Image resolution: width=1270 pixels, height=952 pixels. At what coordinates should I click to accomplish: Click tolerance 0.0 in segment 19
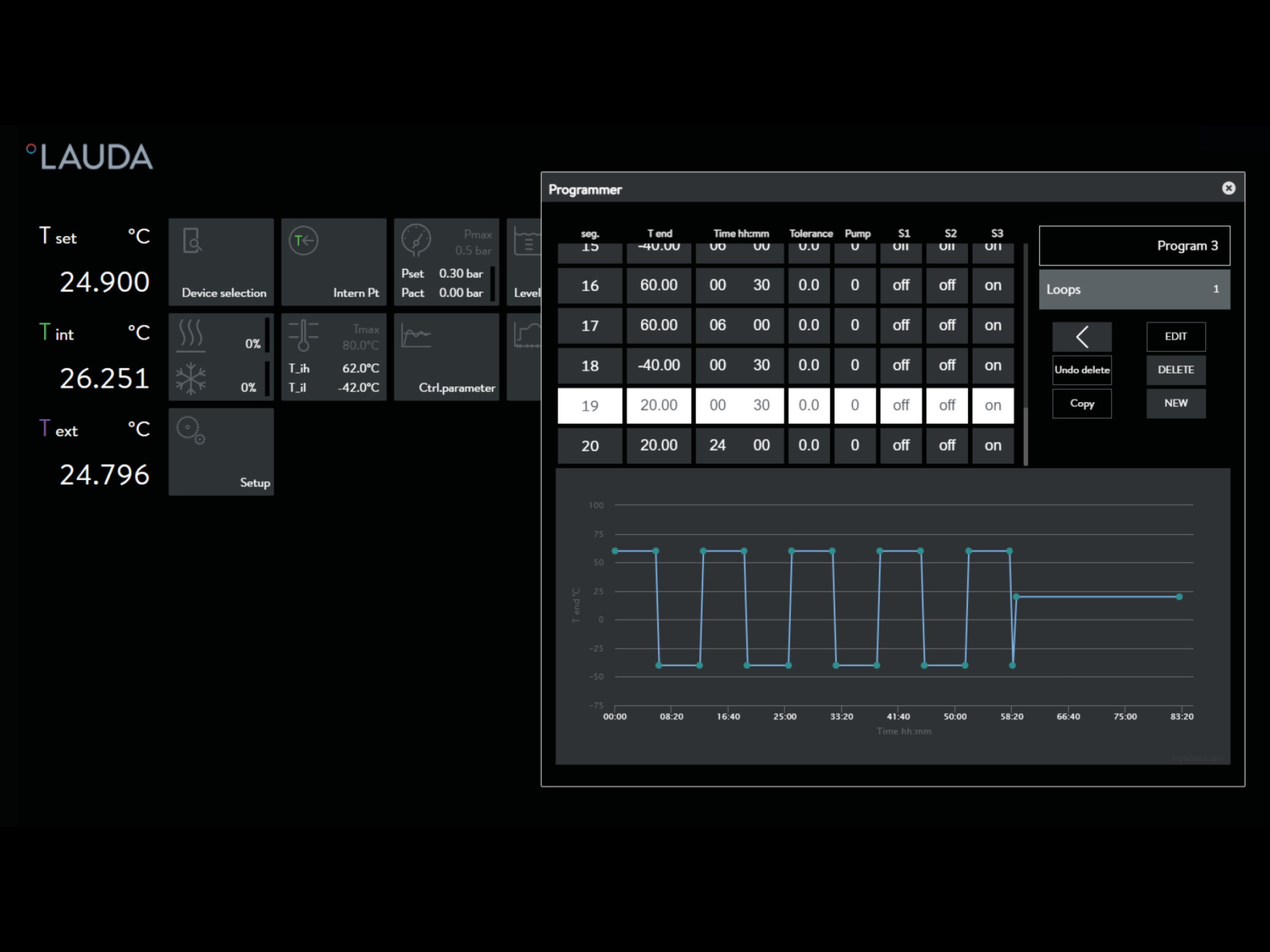tap(809, 405)
